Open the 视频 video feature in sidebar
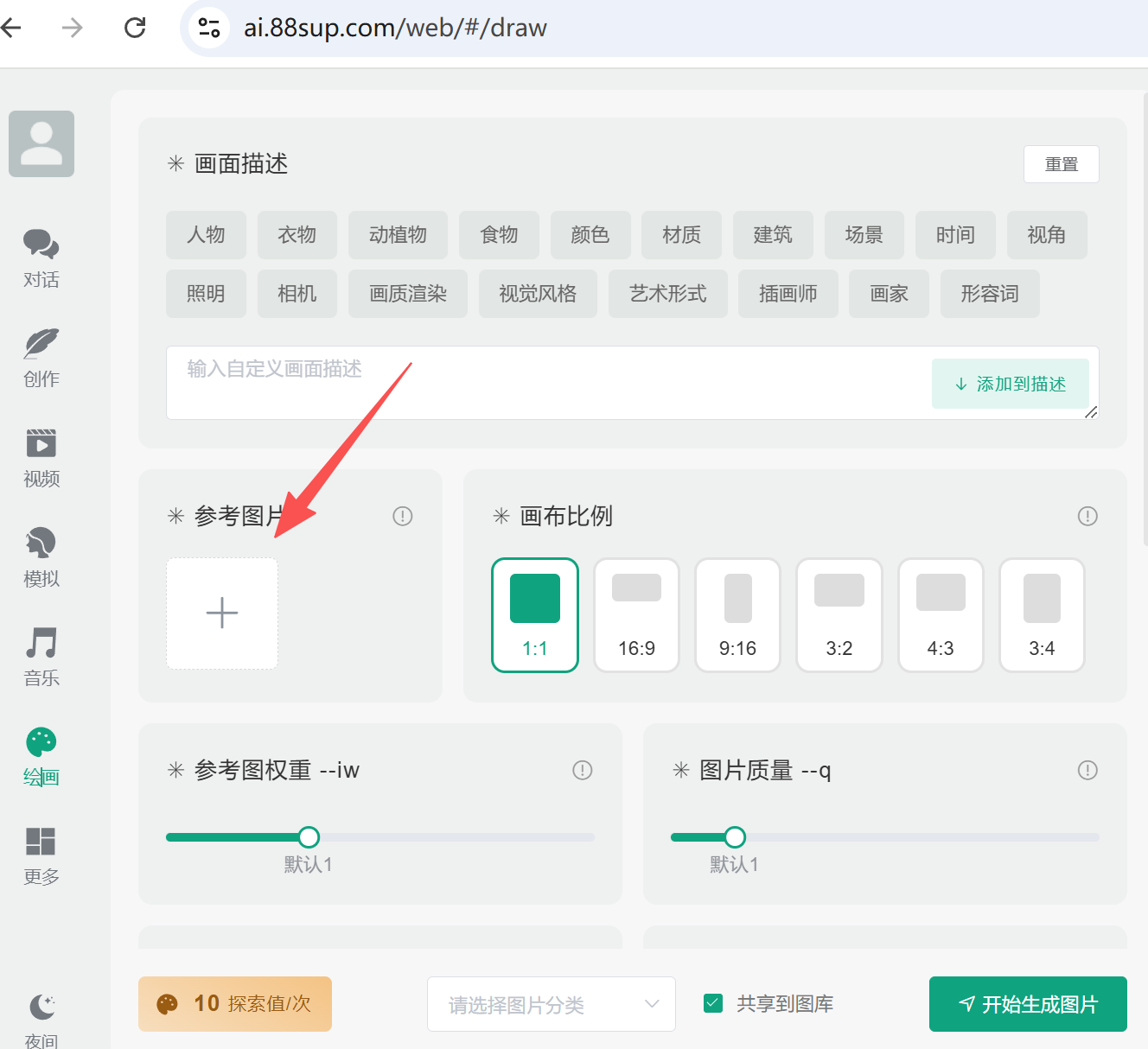The height and width of the screenshot is (1049, 1148). point(41,458)
